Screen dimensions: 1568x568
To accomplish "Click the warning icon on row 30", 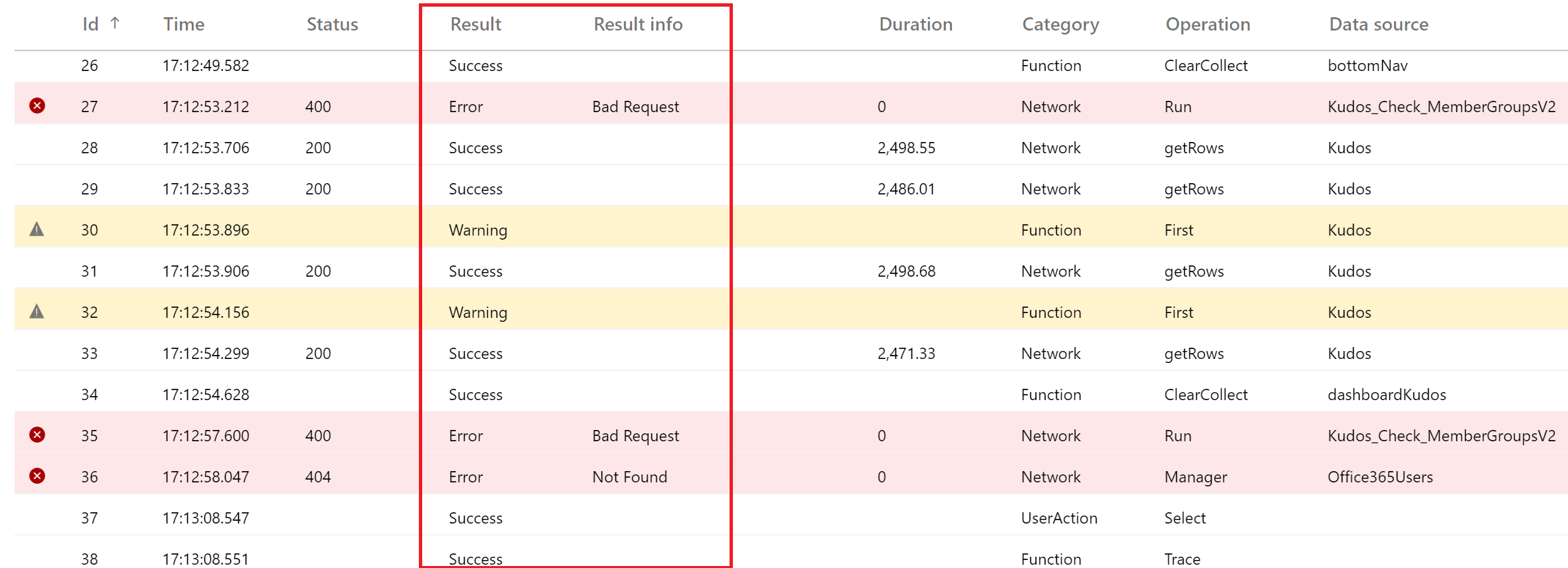I will [37, 230].
